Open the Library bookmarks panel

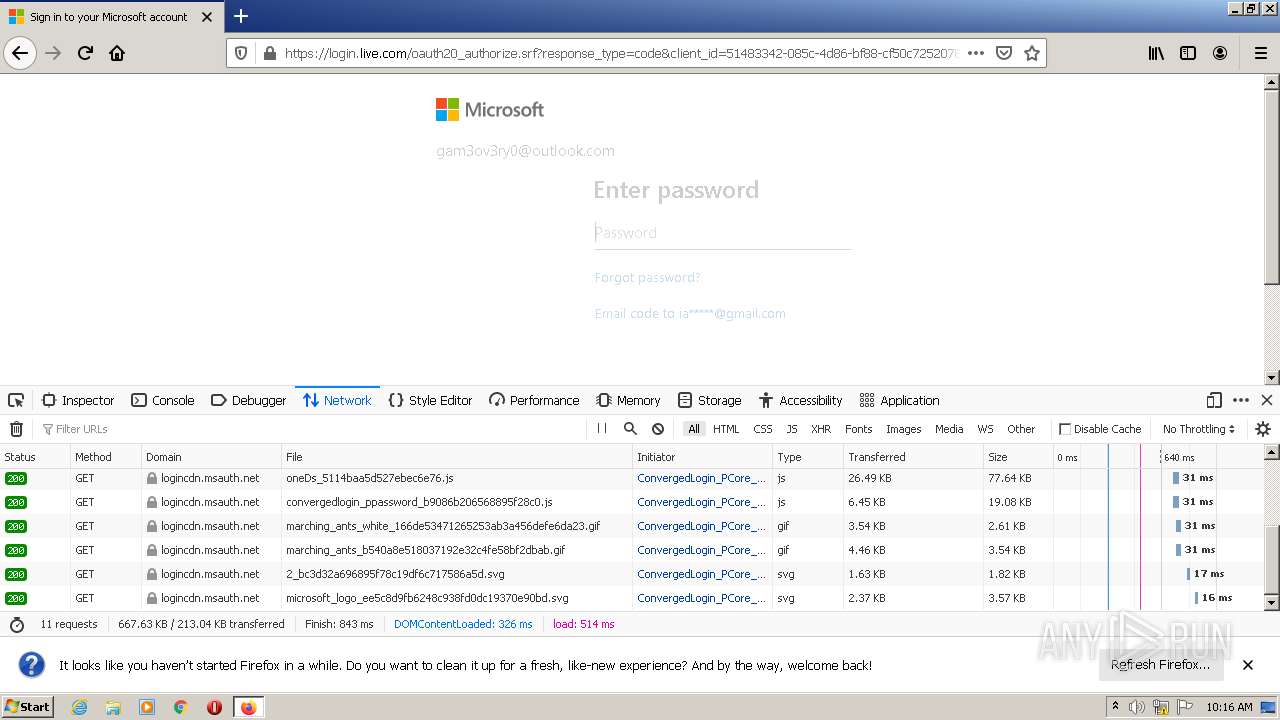click(x=1156, y=53)
